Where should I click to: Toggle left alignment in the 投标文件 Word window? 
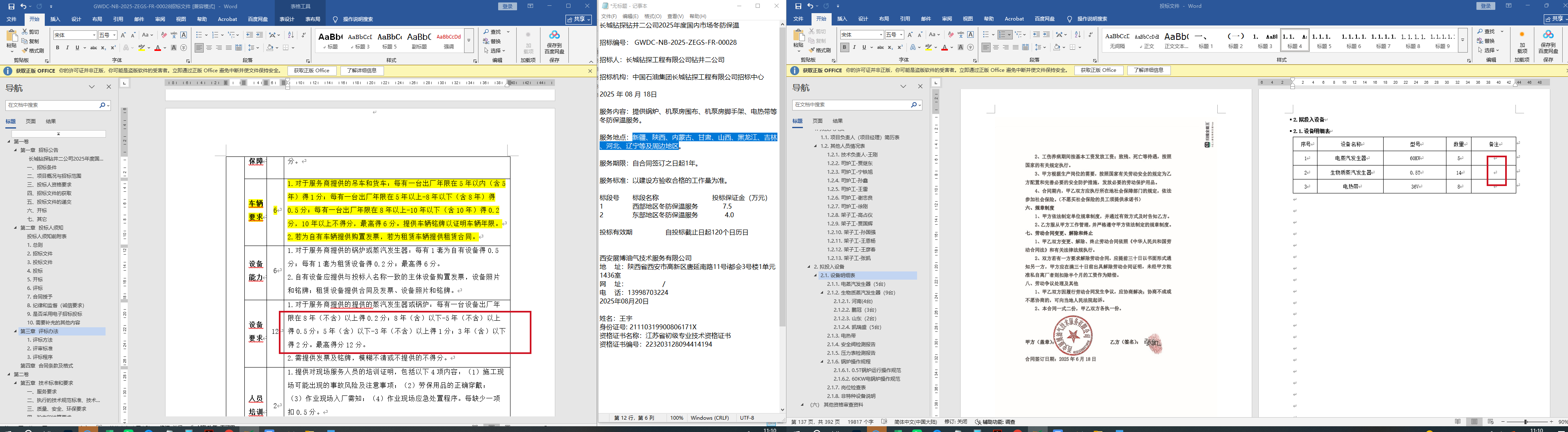pos(986,48)
